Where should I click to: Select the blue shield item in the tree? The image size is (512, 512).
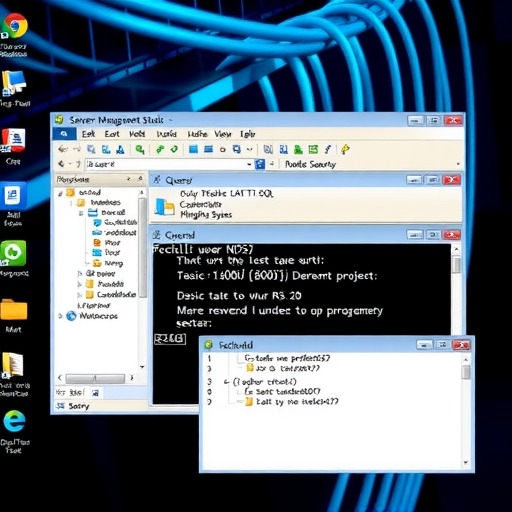point(115,222)
